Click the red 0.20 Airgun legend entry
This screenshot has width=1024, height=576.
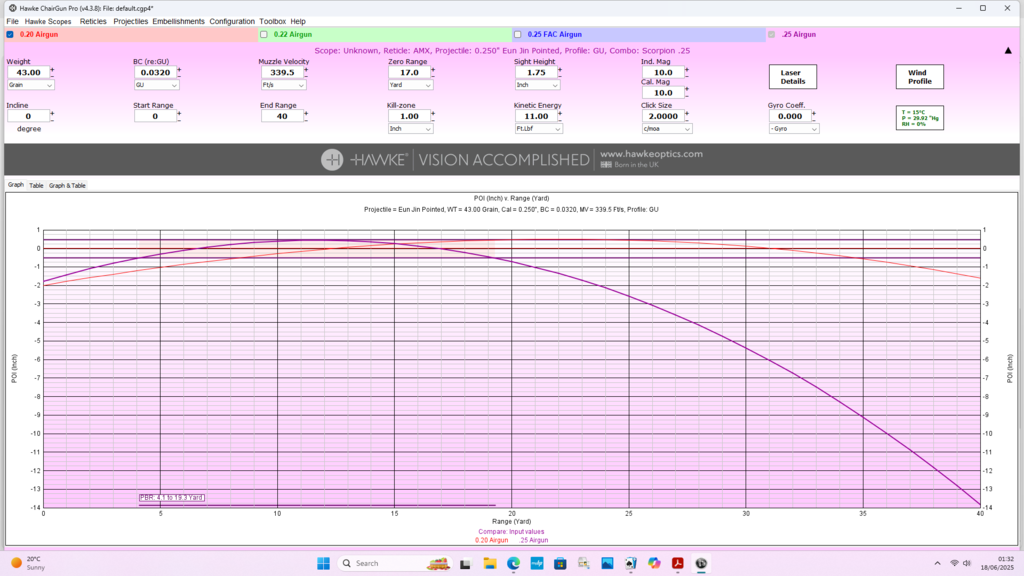tap(491, 540)
